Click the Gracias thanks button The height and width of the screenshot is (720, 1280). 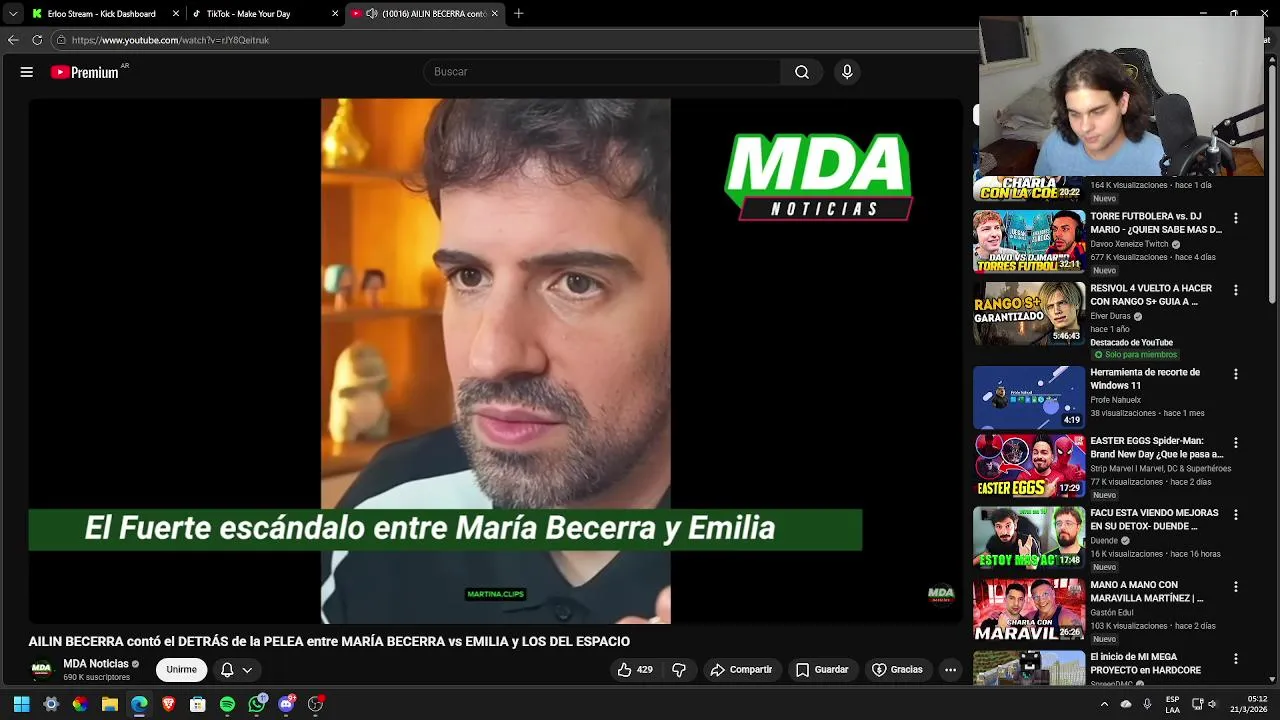(x=897, y=670)
